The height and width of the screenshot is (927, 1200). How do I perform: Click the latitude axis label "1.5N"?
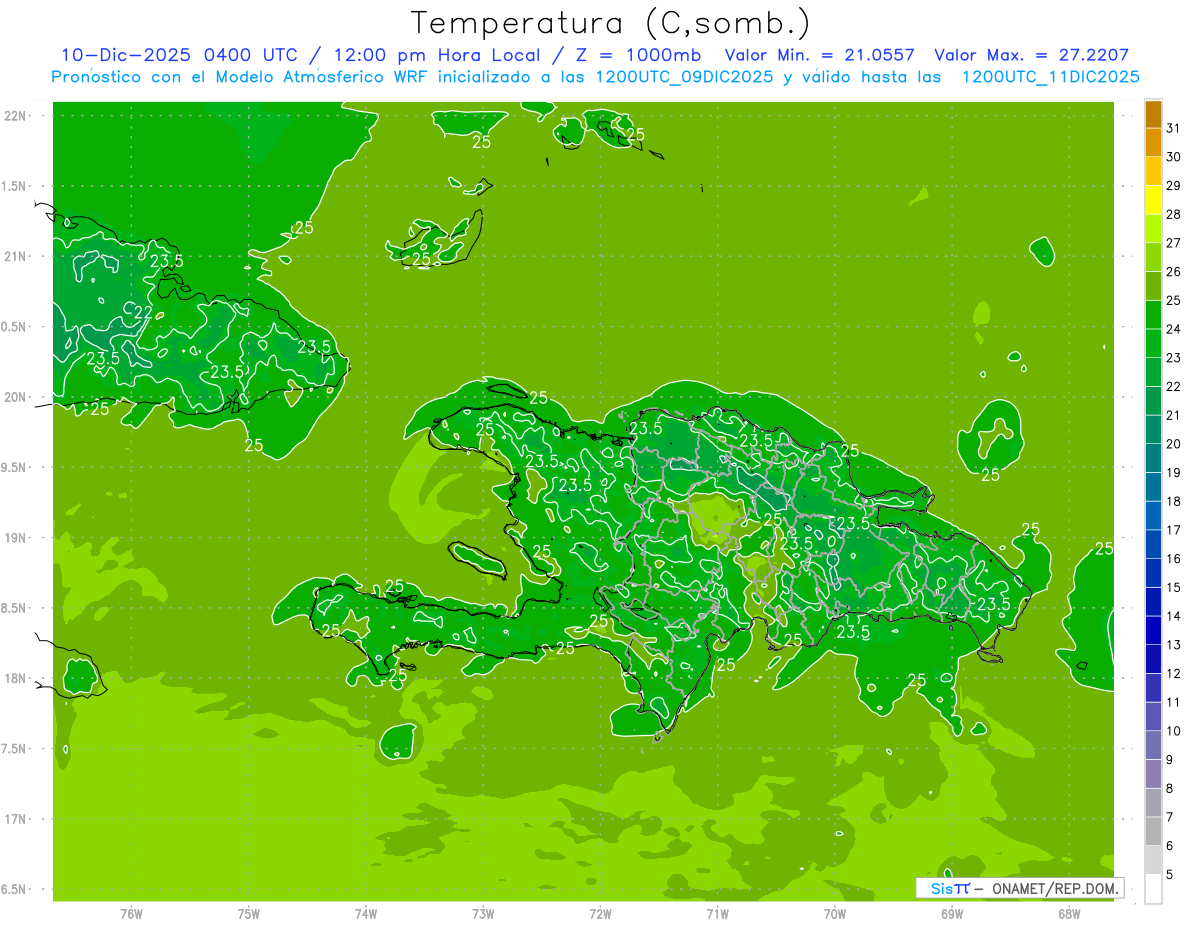[x=15, y=186]
